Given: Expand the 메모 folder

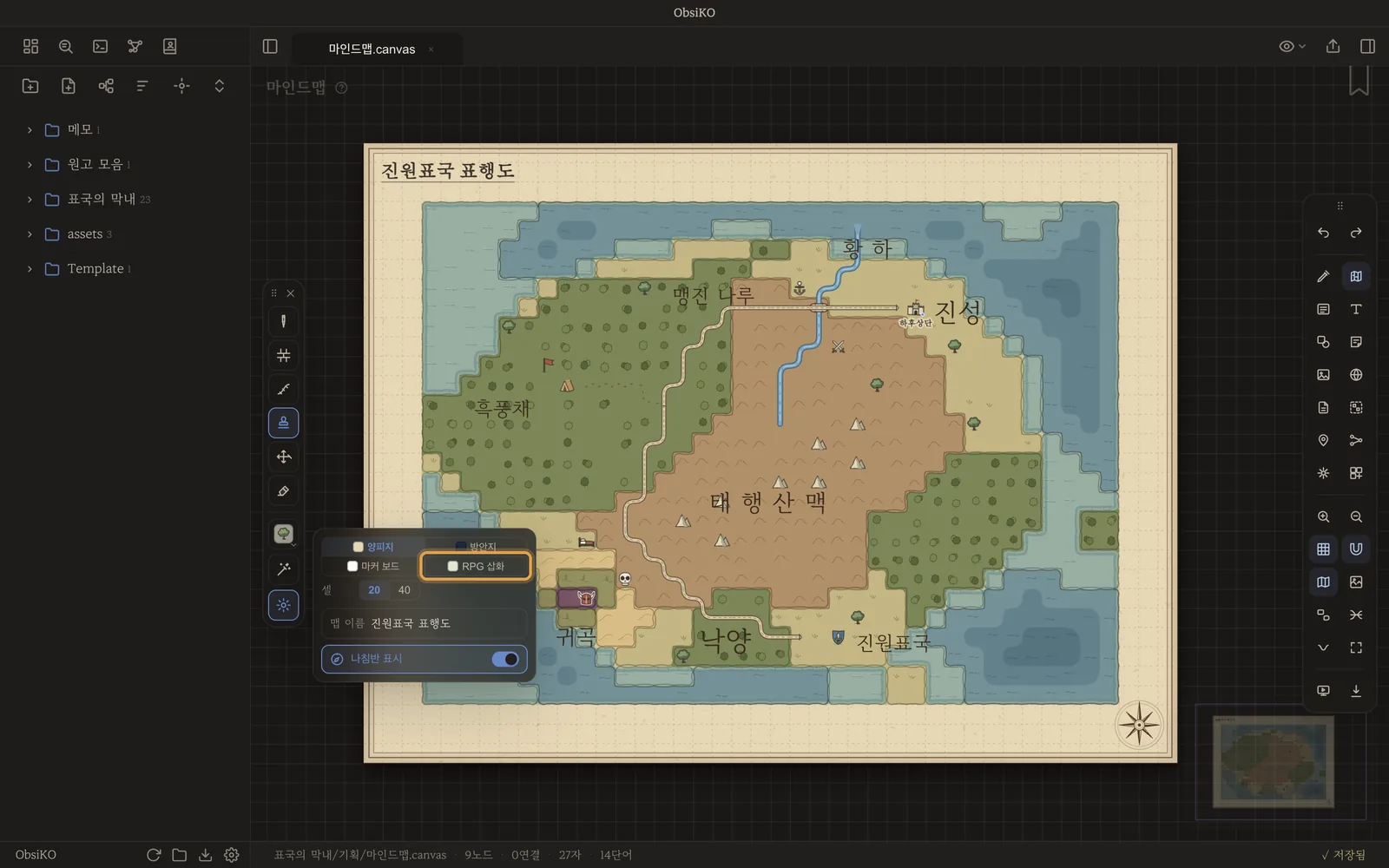Looking at the screenshot, I should coord(30,130).
